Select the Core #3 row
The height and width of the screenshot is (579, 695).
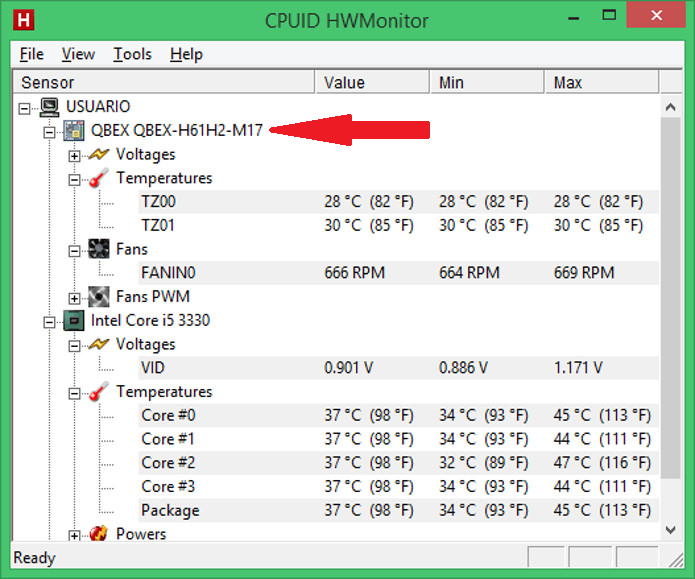[x=398, y=486]
